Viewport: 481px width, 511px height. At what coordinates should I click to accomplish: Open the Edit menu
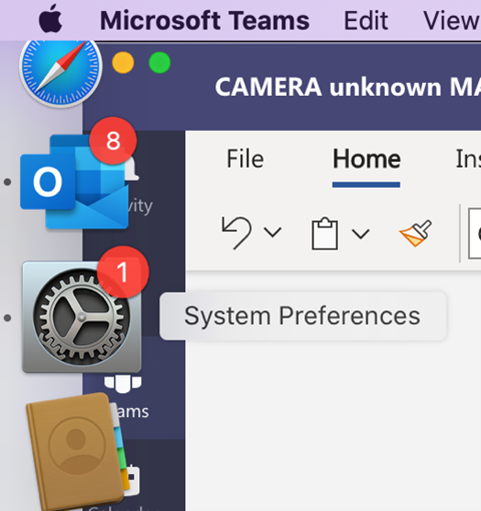click(x=366, y=21)
